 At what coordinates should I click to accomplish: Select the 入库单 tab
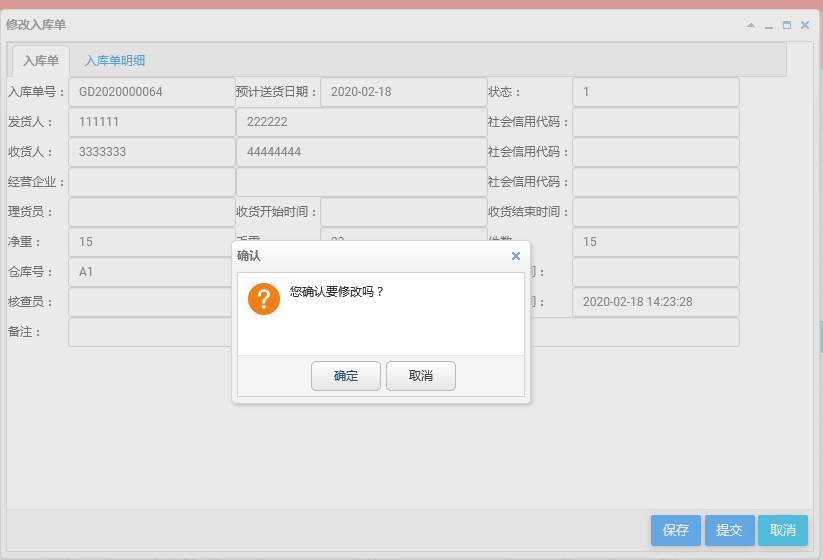click(x=41, y=61)
